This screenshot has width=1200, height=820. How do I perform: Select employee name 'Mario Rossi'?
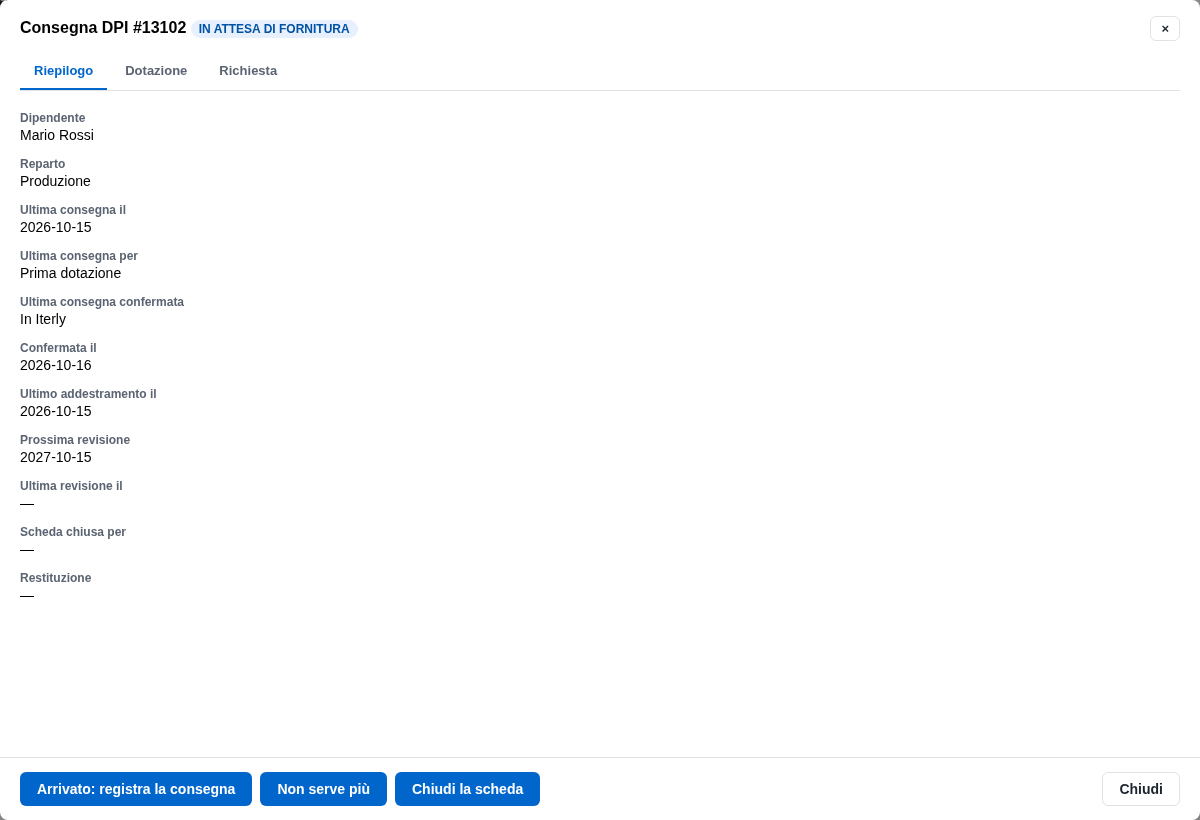click(57, 135)
